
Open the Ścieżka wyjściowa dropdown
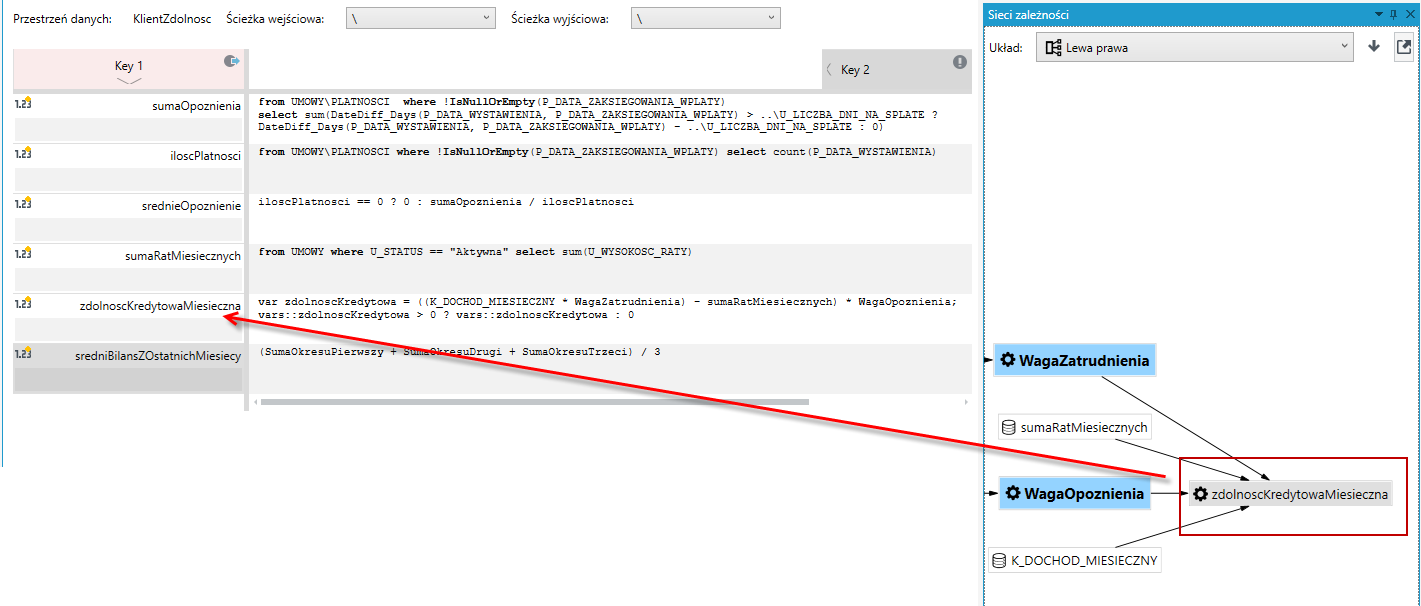pos(705,18)
